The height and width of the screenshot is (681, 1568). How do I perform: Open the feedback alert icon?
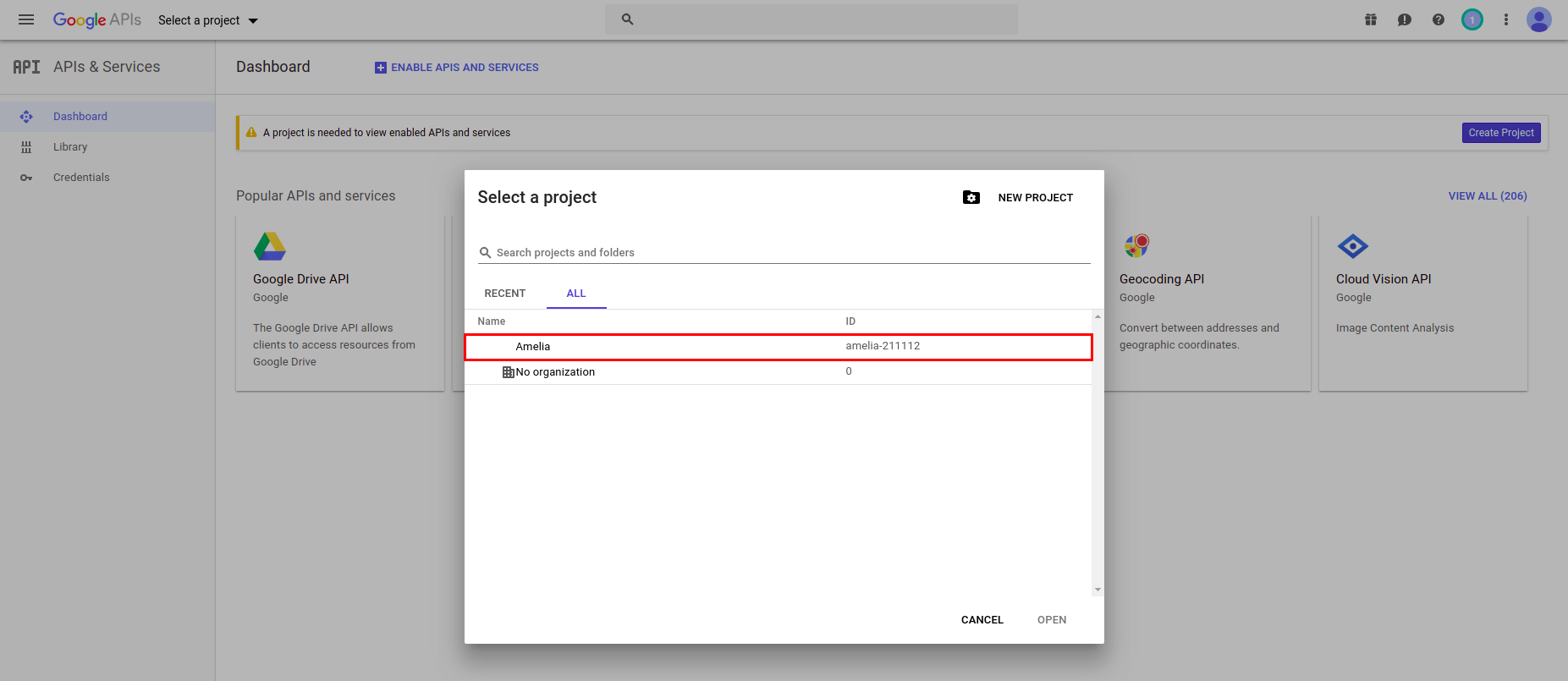pyautogui.click(x=1405, y=19)
